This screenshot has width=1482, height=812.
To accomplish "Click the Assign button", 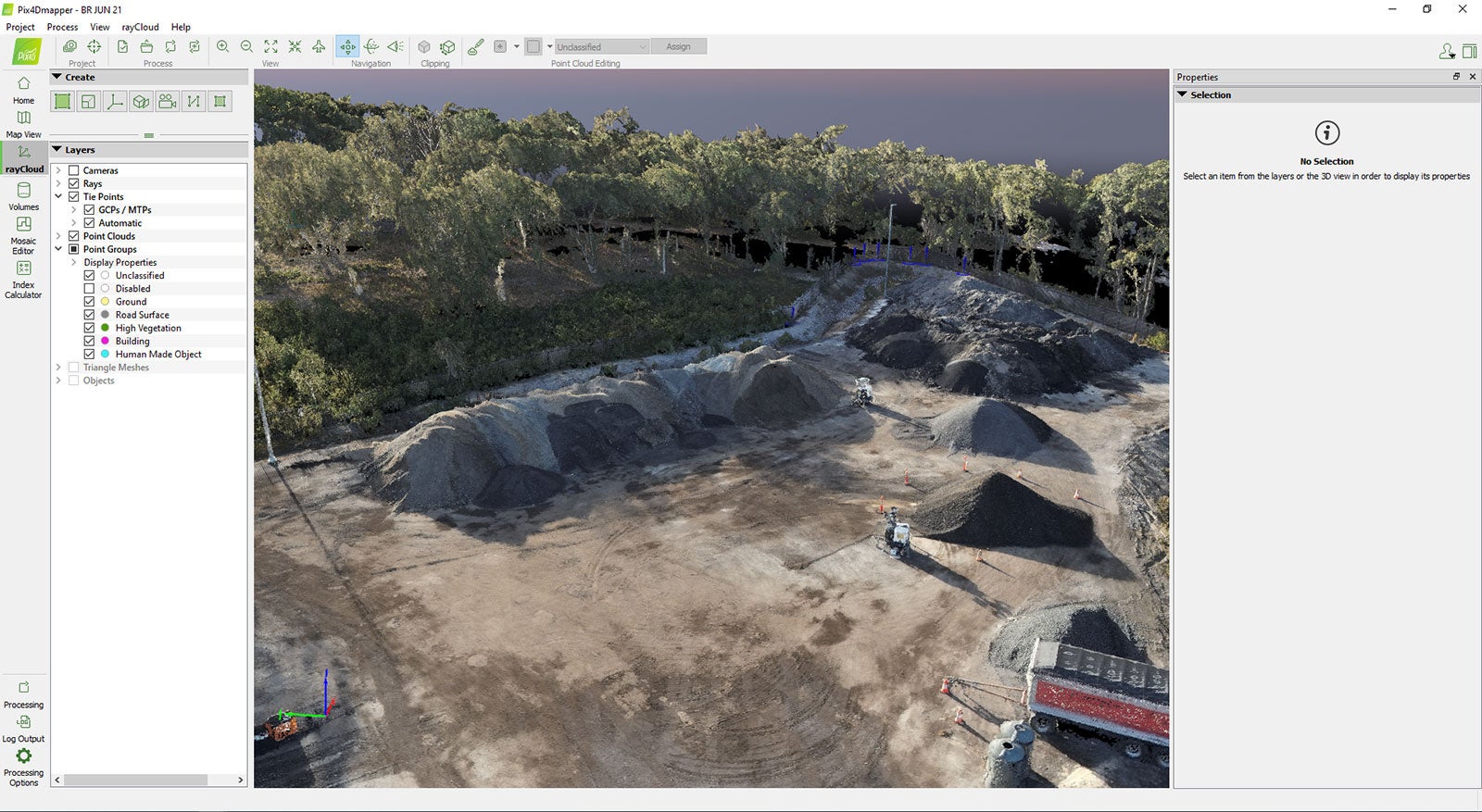I will click(678, 46).
